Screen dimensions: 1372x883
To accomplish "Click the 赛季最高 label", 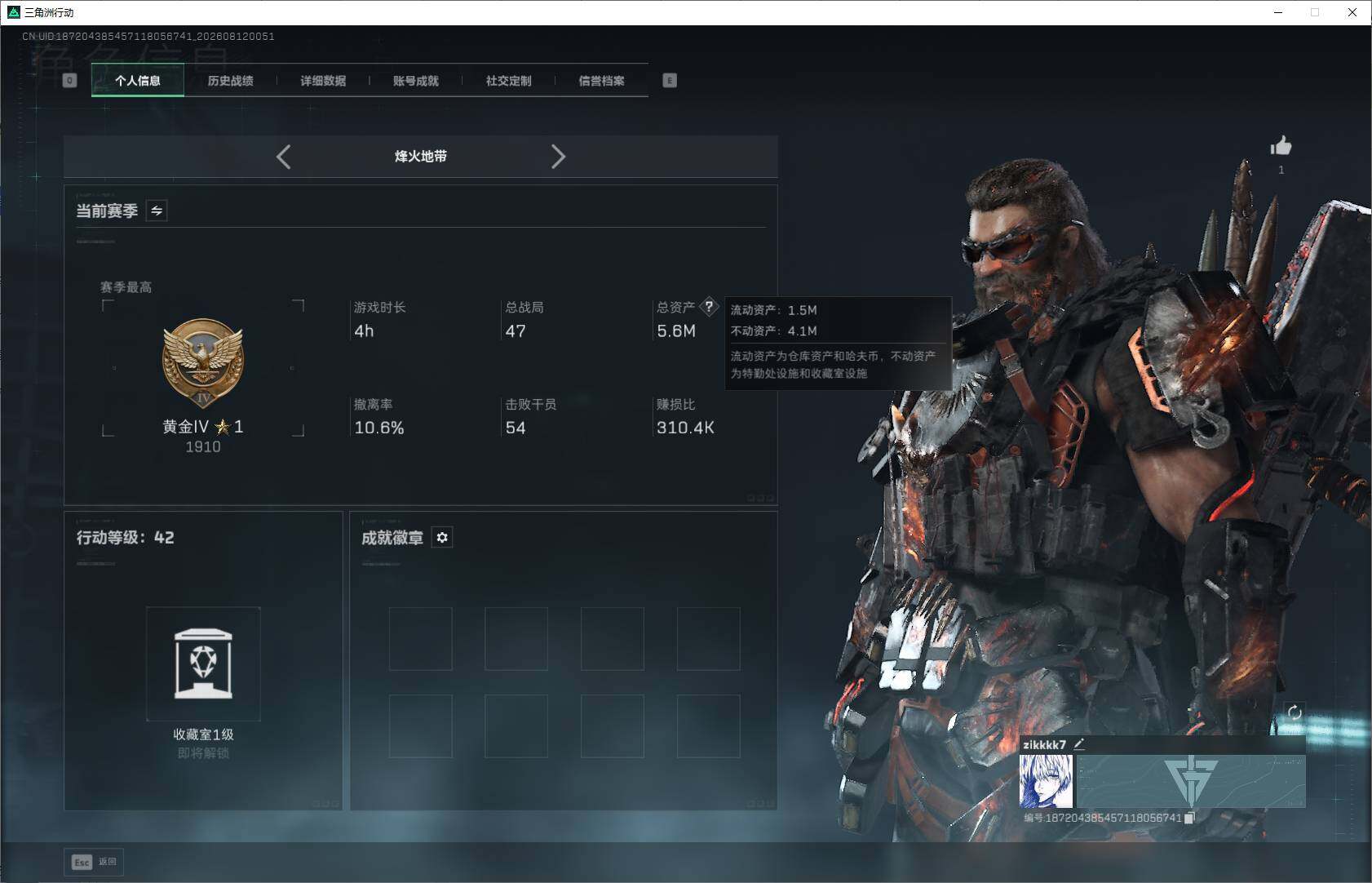I will [126, 287].
